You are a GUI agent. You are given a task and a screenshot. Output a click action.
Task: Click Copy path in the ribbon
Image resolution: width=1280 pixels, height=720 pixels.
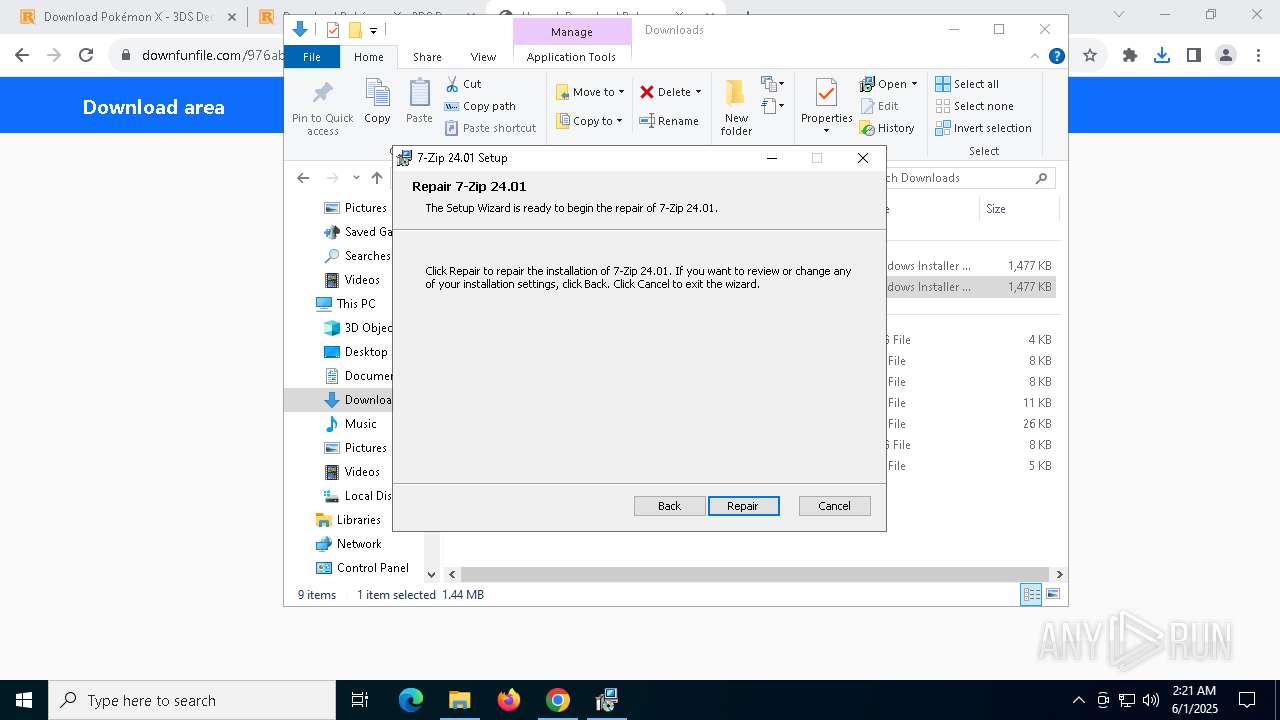coord(480,106)
